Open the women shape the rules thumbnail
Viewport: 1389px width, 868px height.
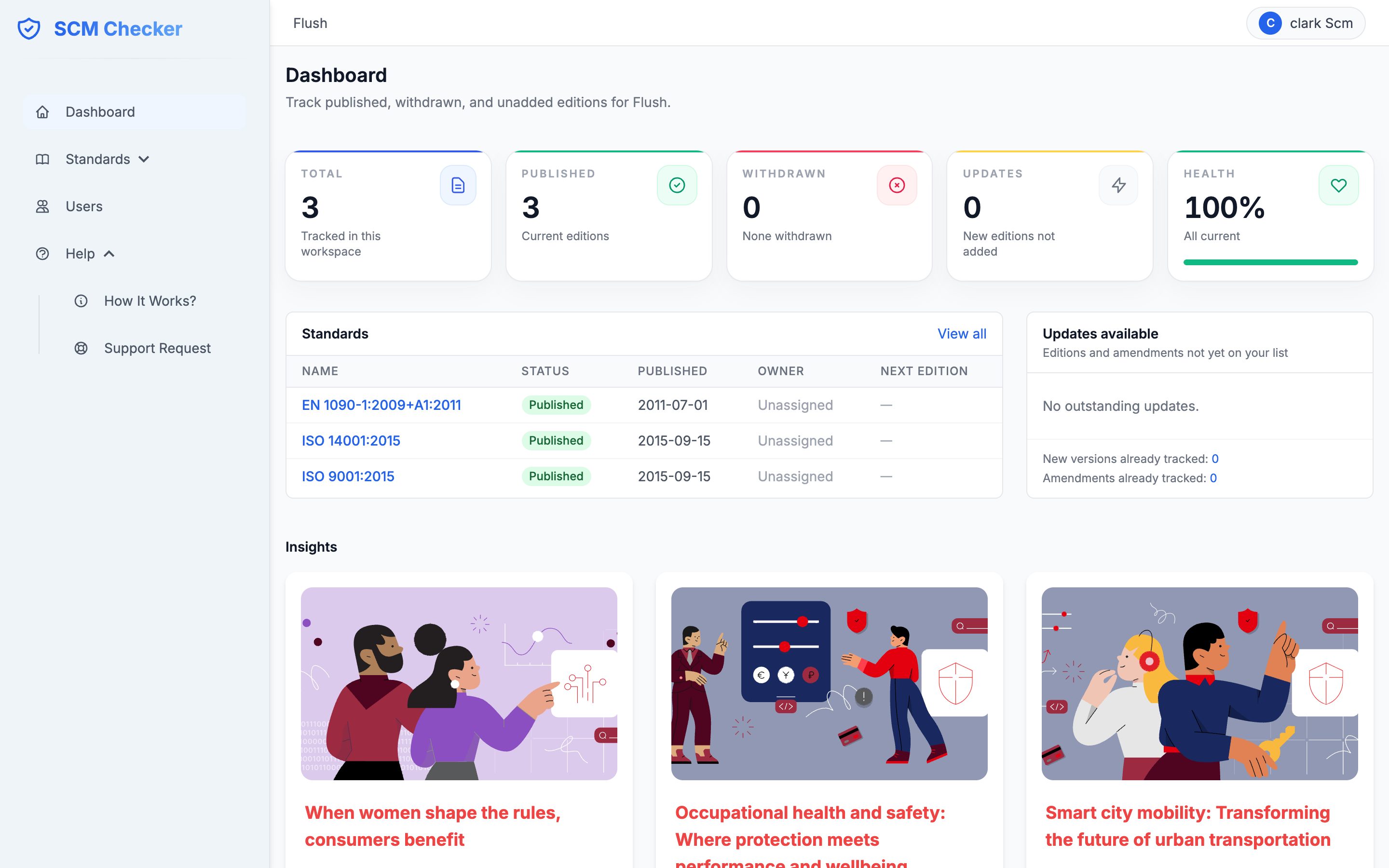tap(459, 683)
